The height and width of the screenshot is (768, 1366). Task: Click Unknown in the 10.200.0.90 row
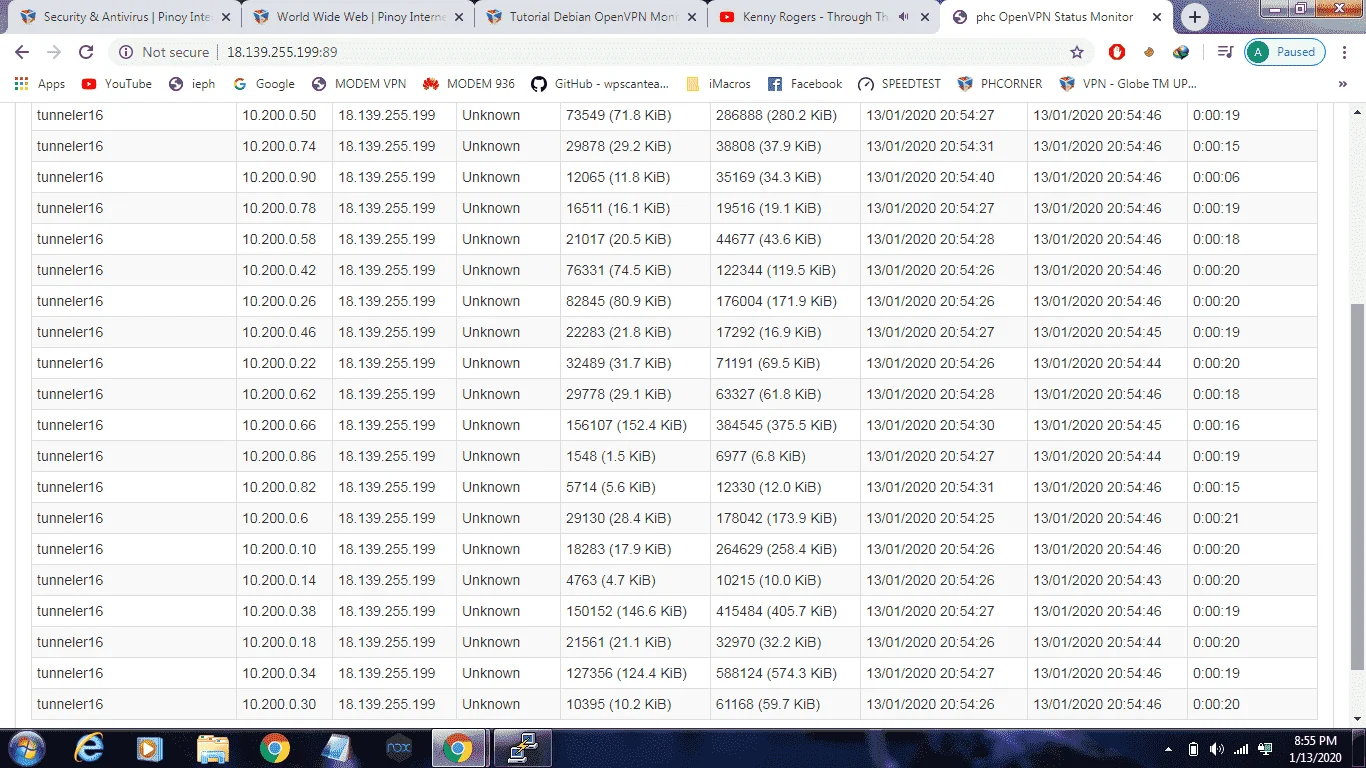(491, 177)
